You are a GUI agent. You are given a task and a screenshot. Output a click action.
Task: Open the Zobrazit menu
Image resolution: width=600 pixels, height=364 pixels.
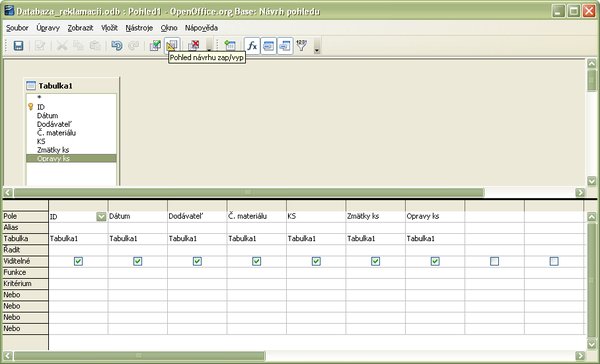80,28
